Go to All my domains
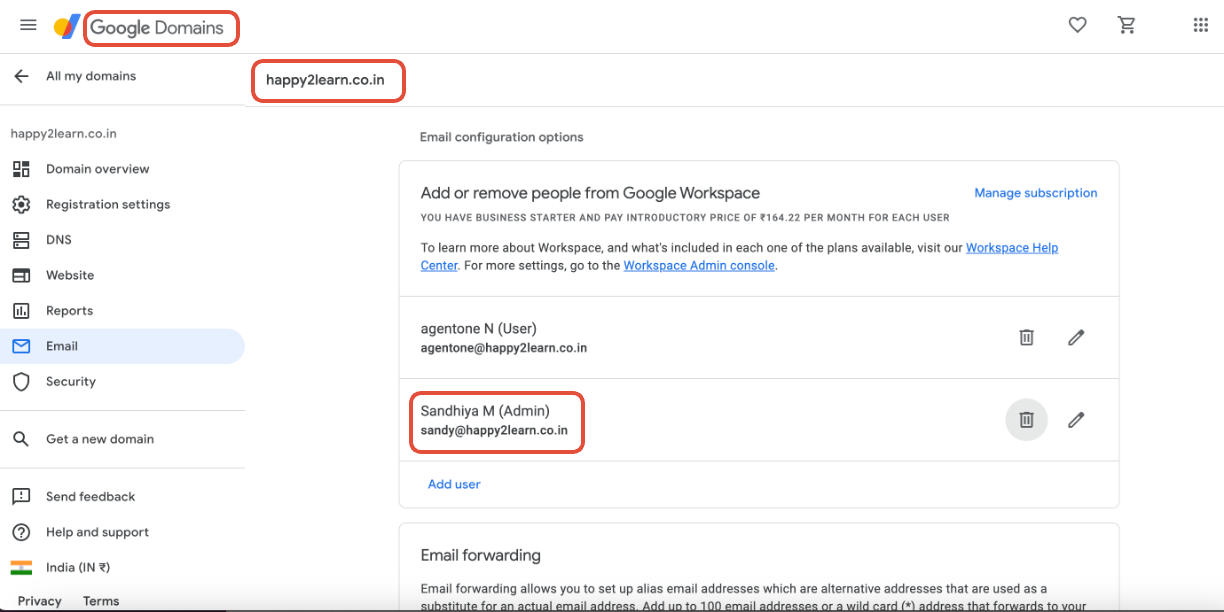This screenshot has height=612, width=1224. click(91, 76)
